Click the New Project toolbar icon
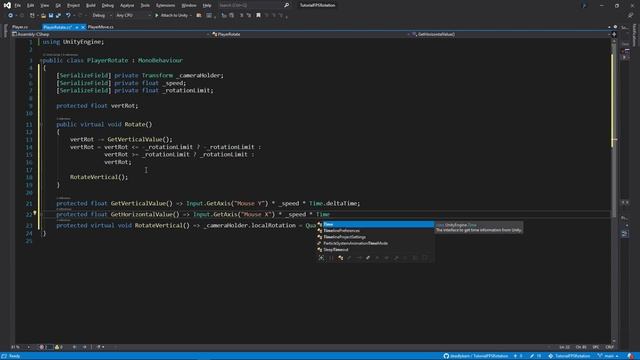 coord(32,16)
